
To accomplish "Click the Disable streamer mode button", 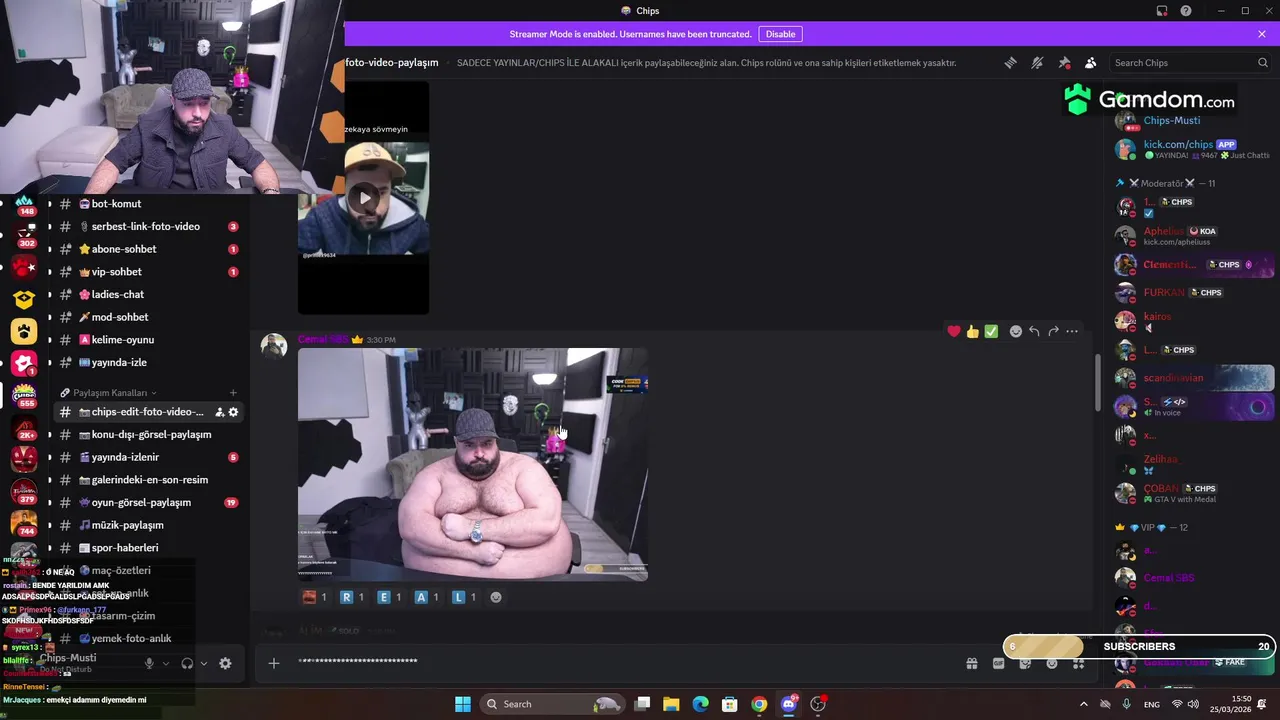I will pyautogui.click(x=780, y=34).
